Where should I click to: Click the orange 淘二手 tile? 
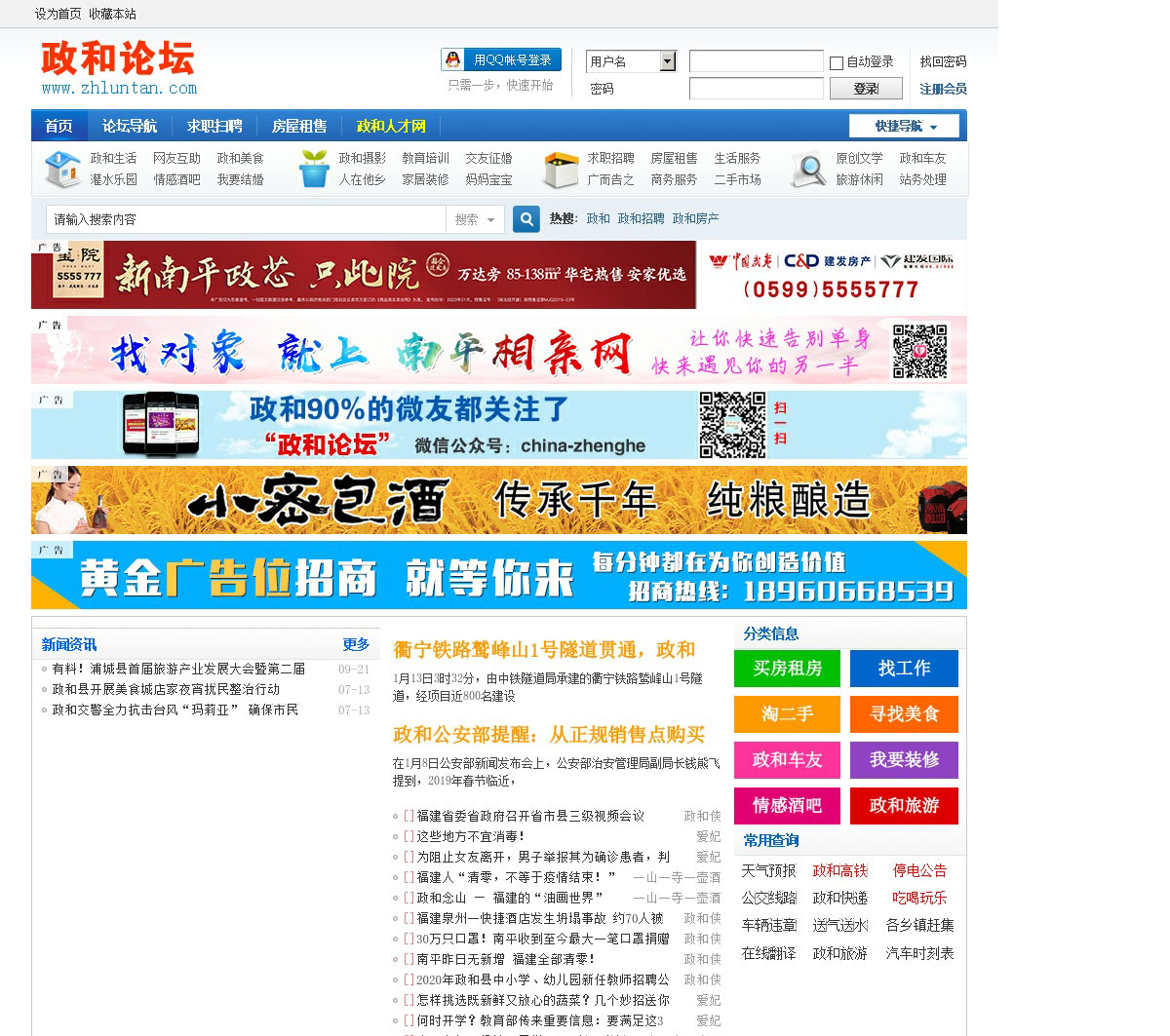tap(787, 714)
